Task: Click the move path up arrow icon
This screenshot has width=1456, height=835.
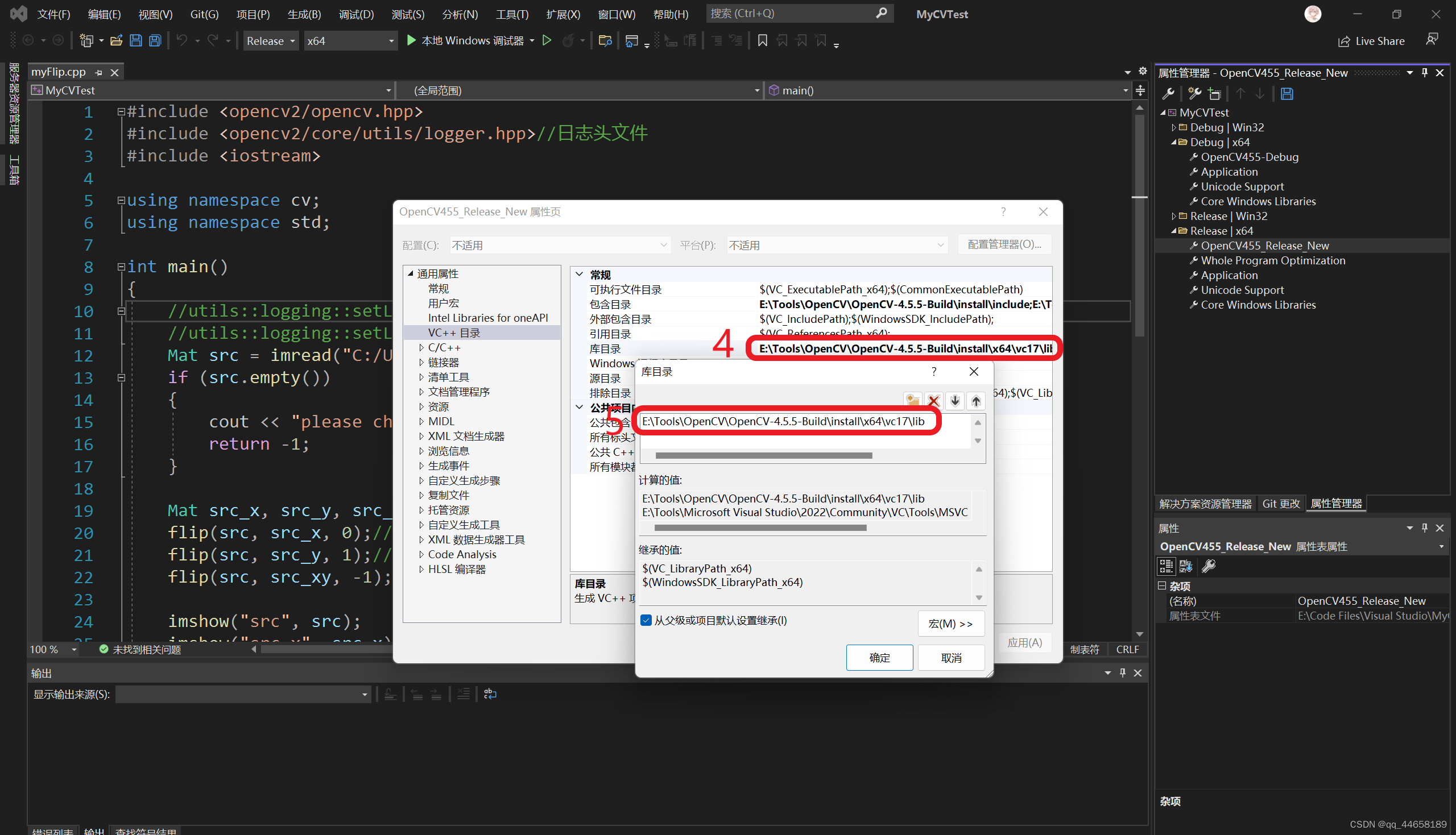Action: pyautogui.click(x=975, y=400)
